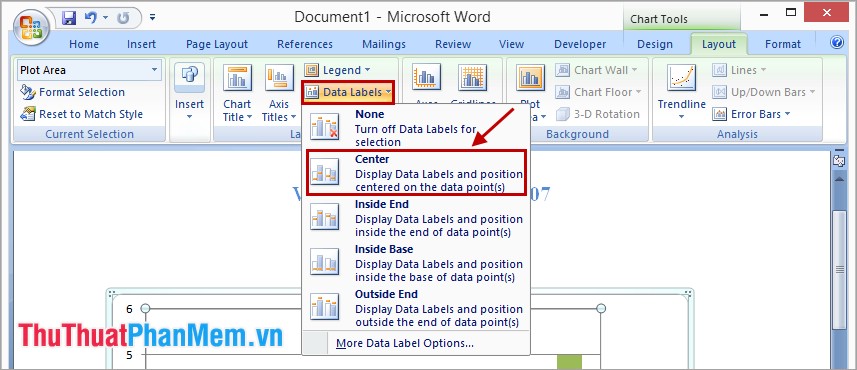857x370 pixels.
Task: Click the Chart Floor button
Action: (599, 92)
